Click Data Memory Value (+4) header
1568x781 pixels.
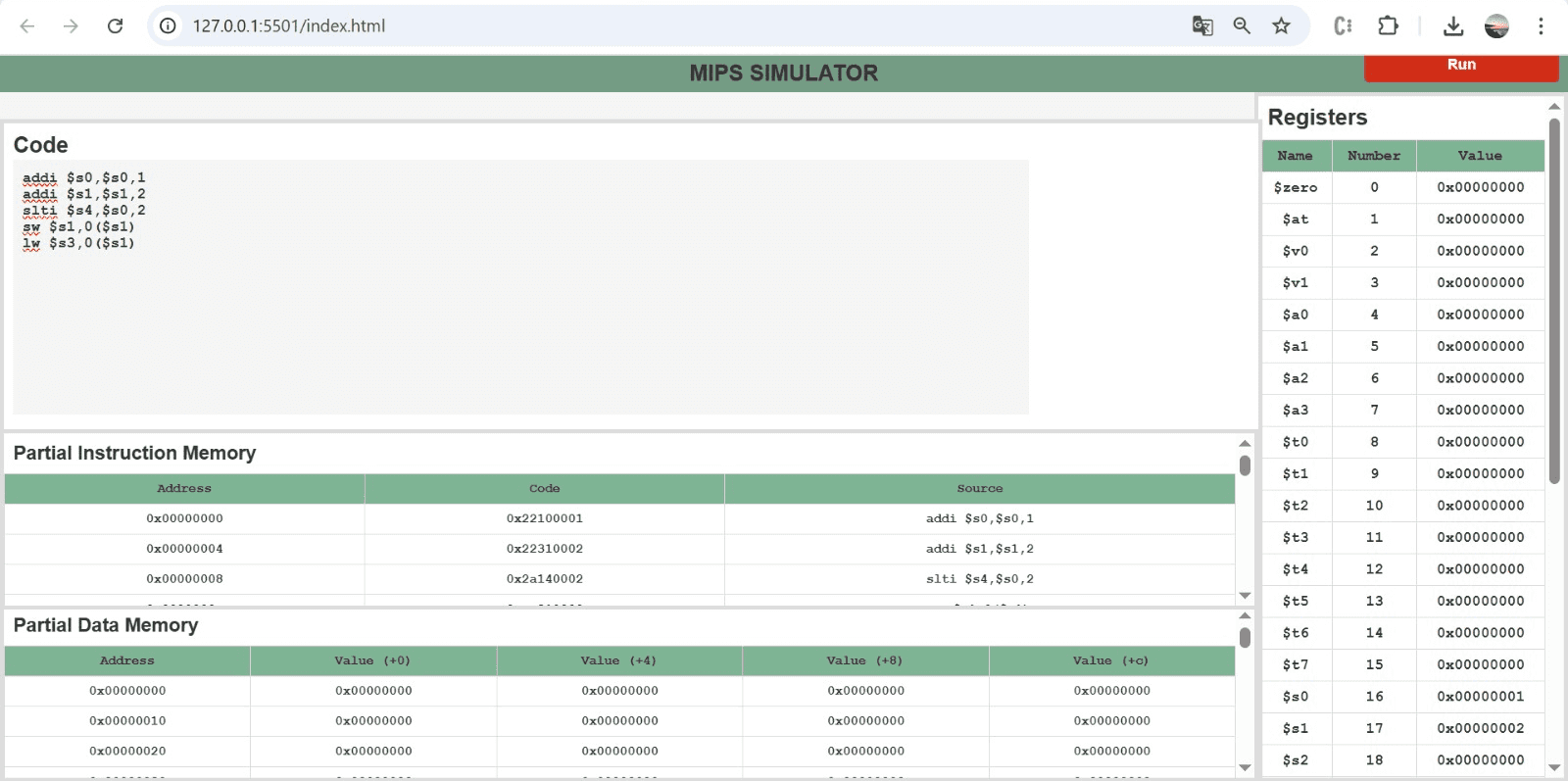click(x=619, y=661)
